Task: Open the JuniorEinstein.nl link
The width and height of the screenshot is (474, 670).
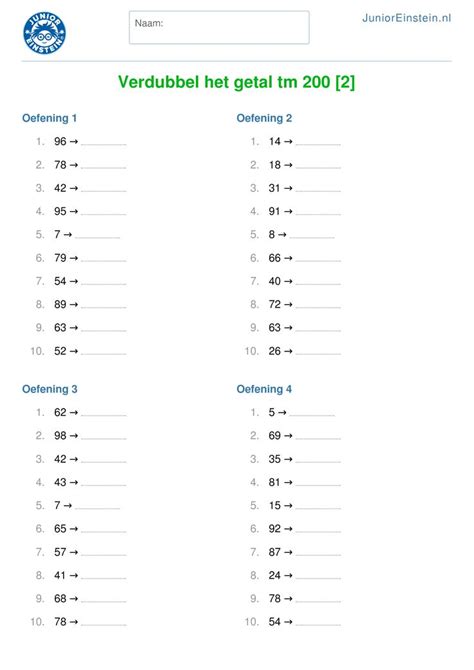Action: coord(406,18)
